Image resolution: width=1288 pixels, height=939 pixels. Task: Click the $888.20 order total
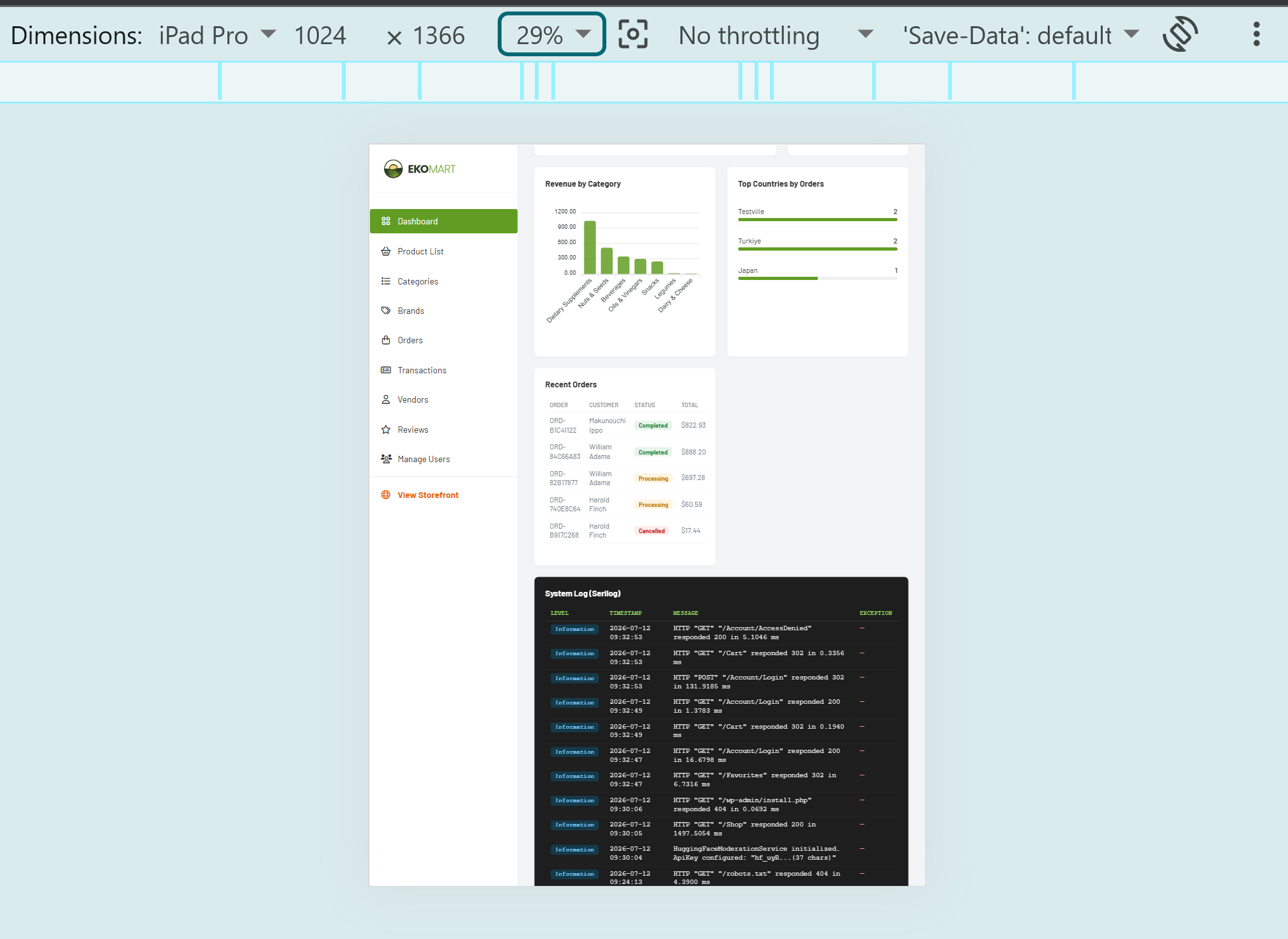(693, 452)
